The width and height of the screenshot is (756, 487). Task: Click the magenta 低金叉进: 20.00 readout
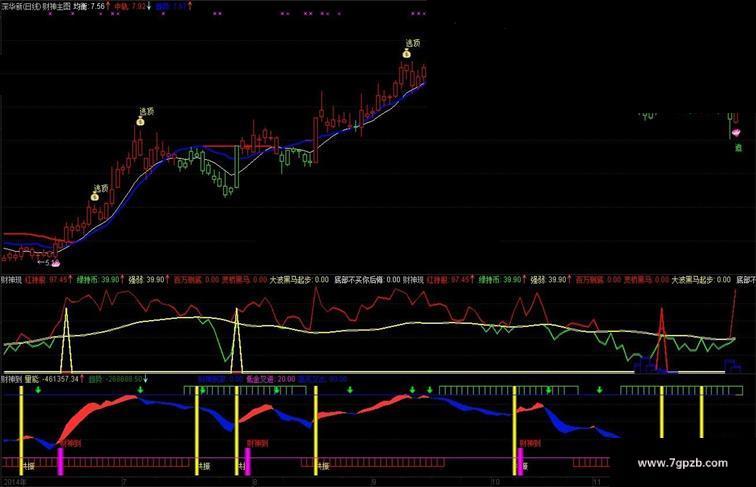(270, 379)
